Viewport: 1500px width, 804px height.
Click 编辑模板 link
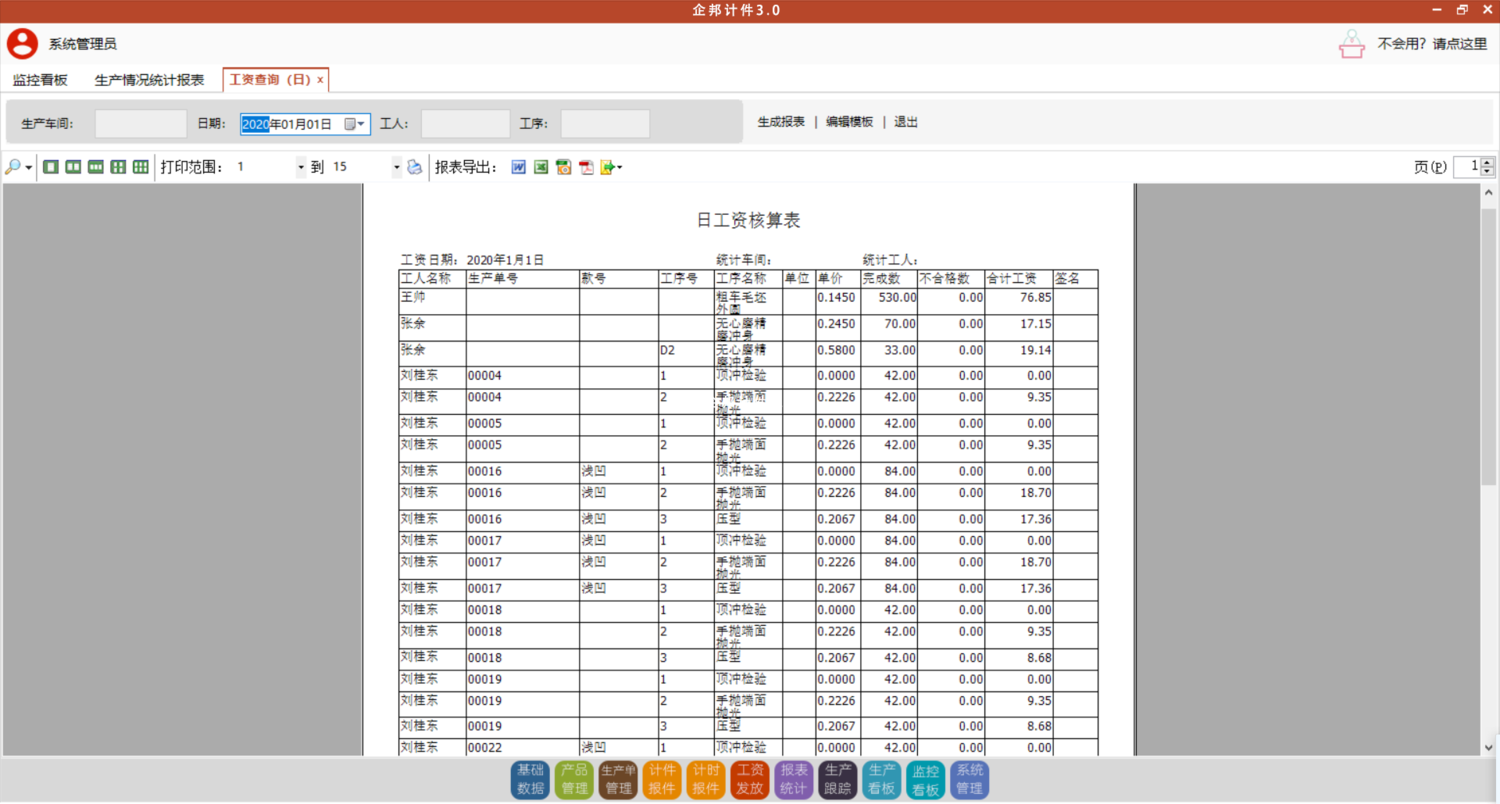point(849,122)
